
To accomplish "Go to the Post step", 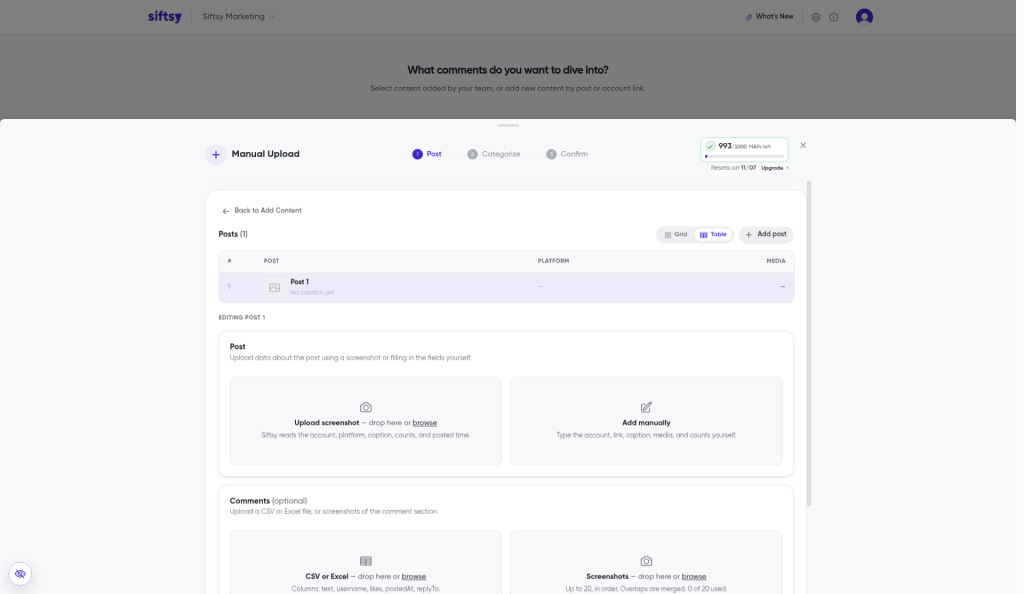I will tap(427, 154).
